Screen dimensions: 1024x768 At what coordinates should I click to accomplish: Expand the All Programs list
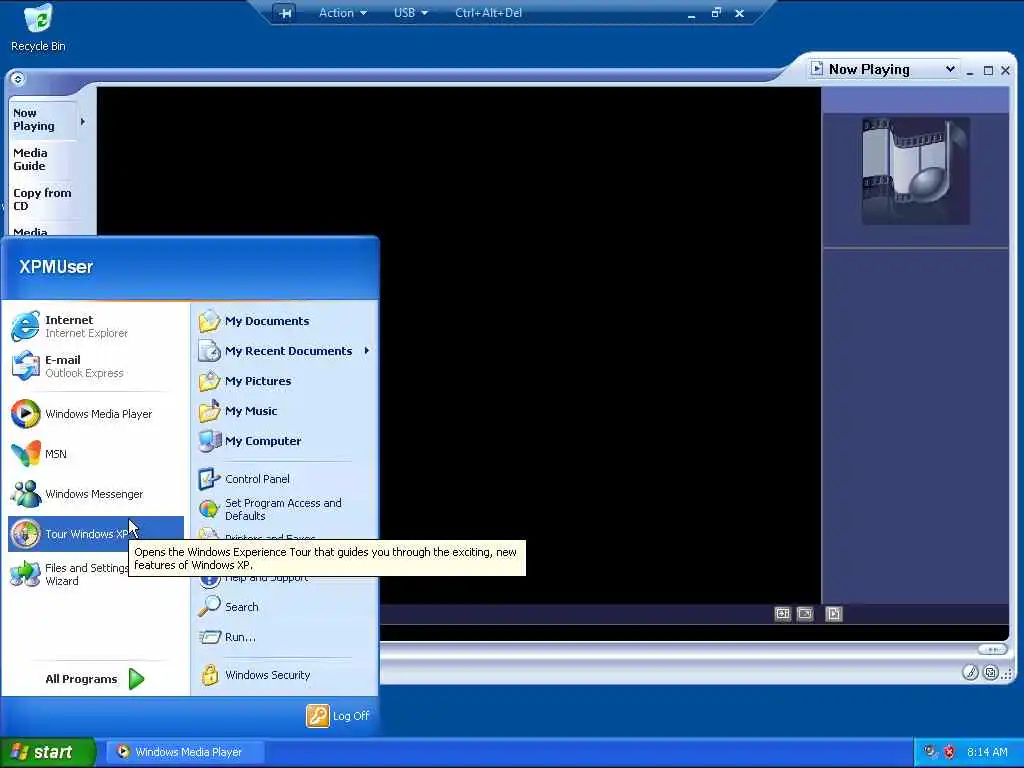(x=95, y=679)
